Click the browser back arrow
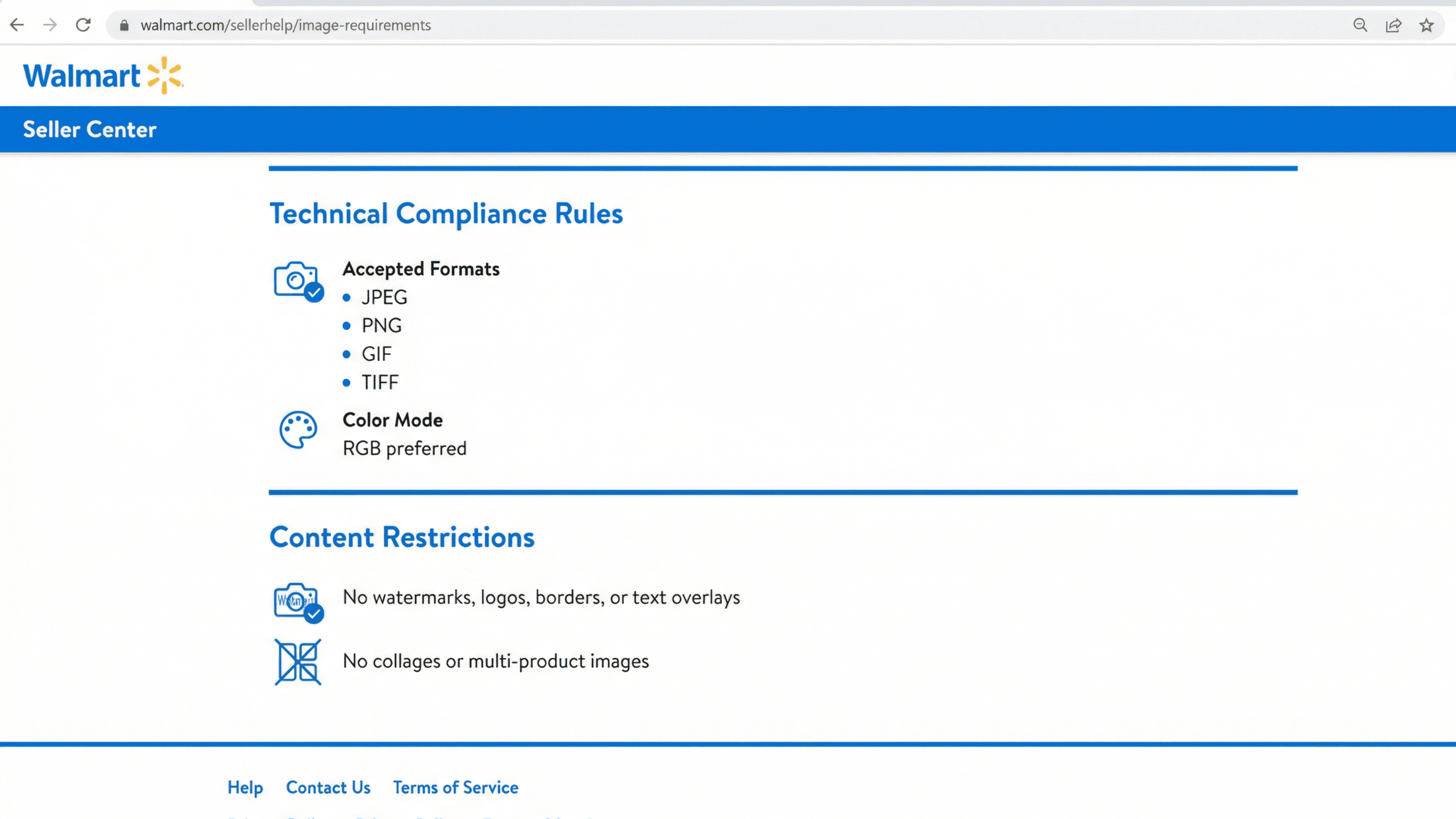 pyautogui.click(x=17, y=25)
